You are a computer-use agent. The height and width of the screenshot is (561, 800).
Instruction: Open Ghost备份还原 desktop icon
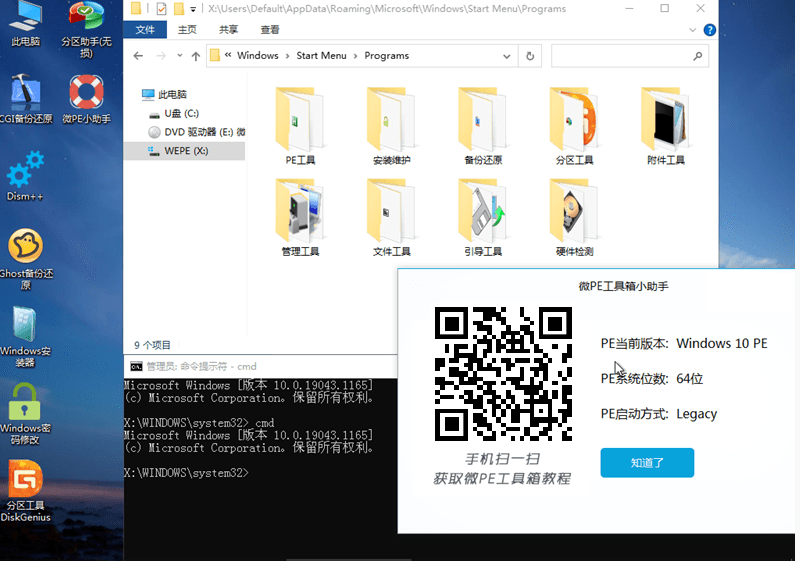[26, 260]
